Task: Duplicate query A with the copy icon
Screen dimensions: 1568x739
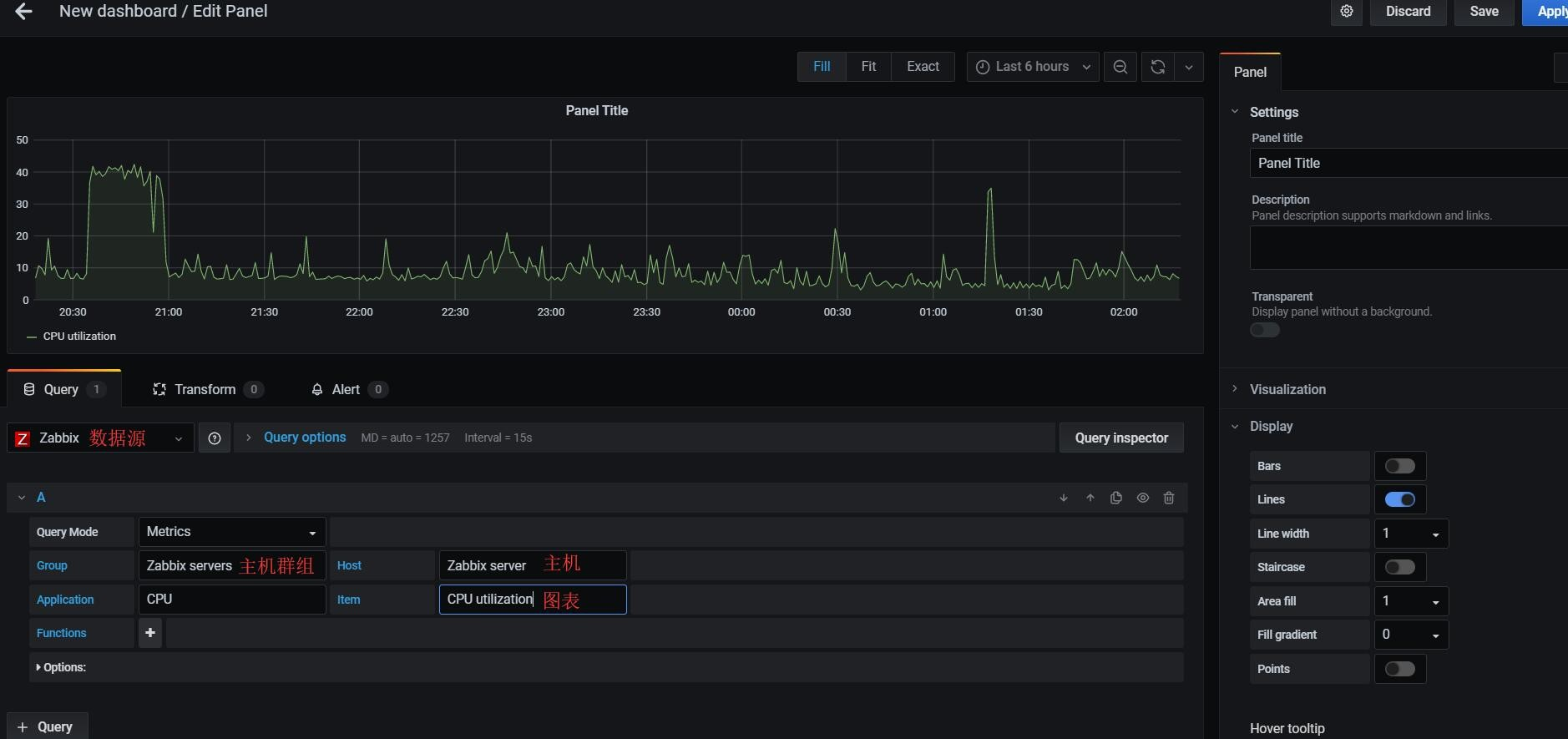Action: point(1116,498)
